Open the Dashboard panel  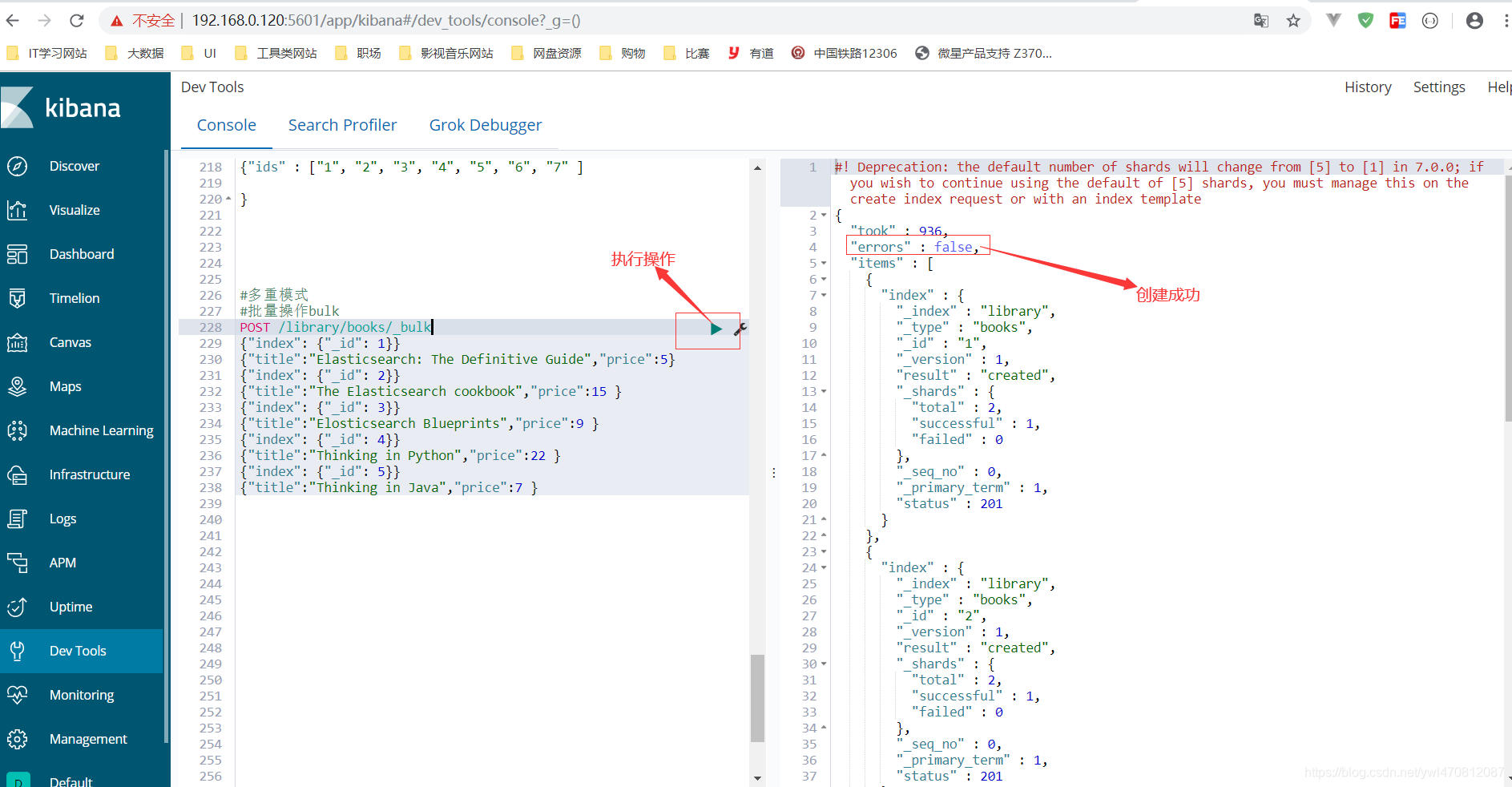tap(81, 253)
